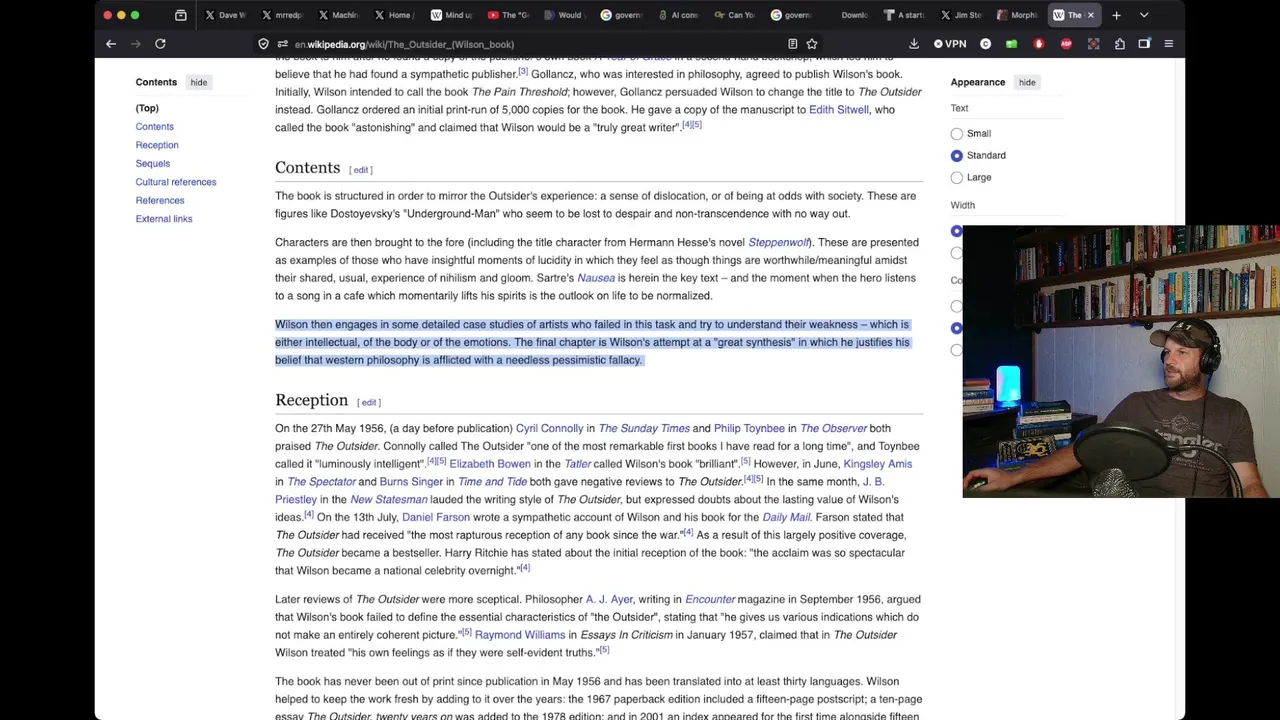Hide the Contents sidebar
This screenshot has height=720, width=1280.
point(199,82)
